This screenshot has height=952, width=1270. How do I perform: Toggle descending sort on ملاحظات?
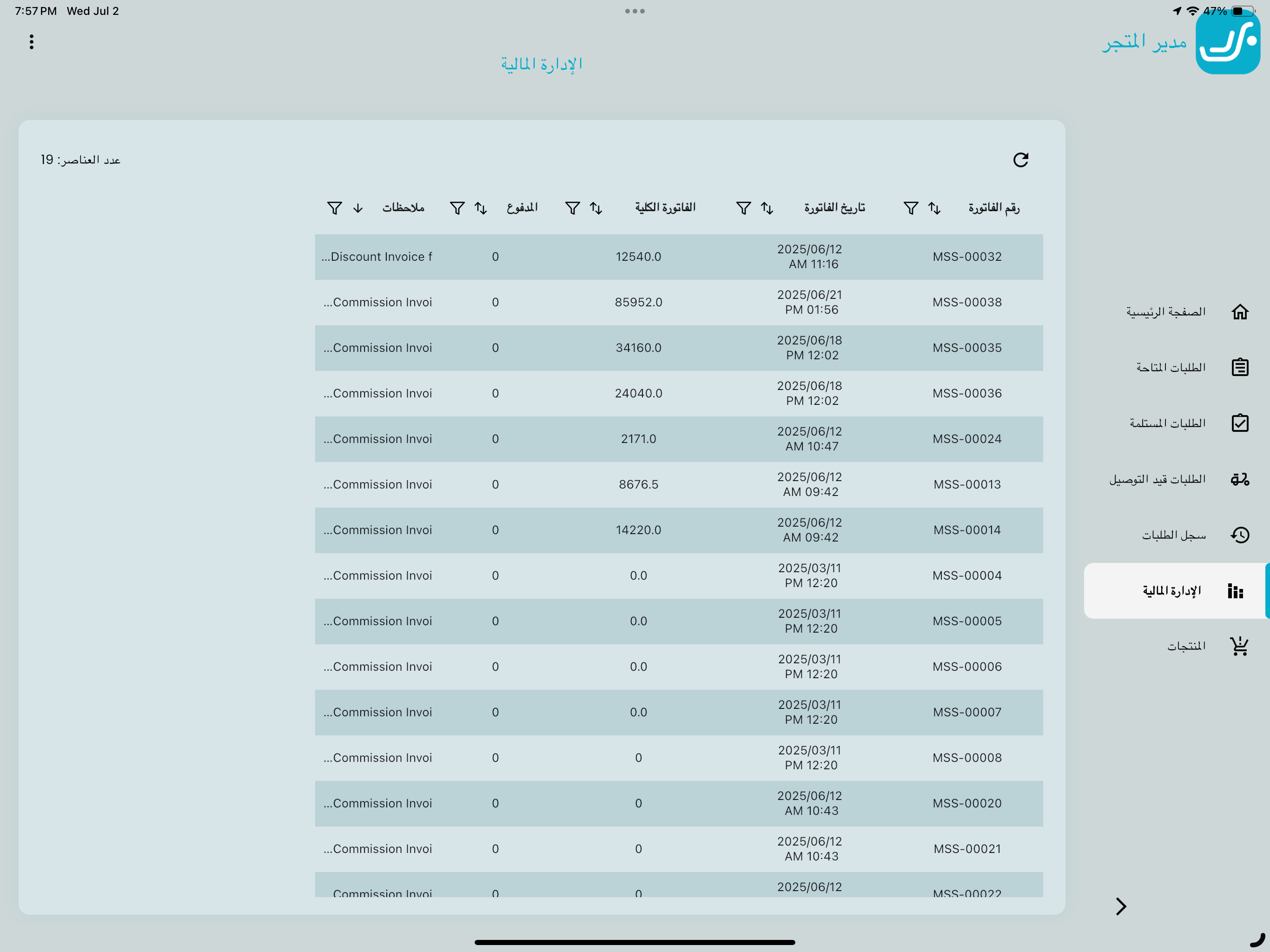tap(357, 208)
